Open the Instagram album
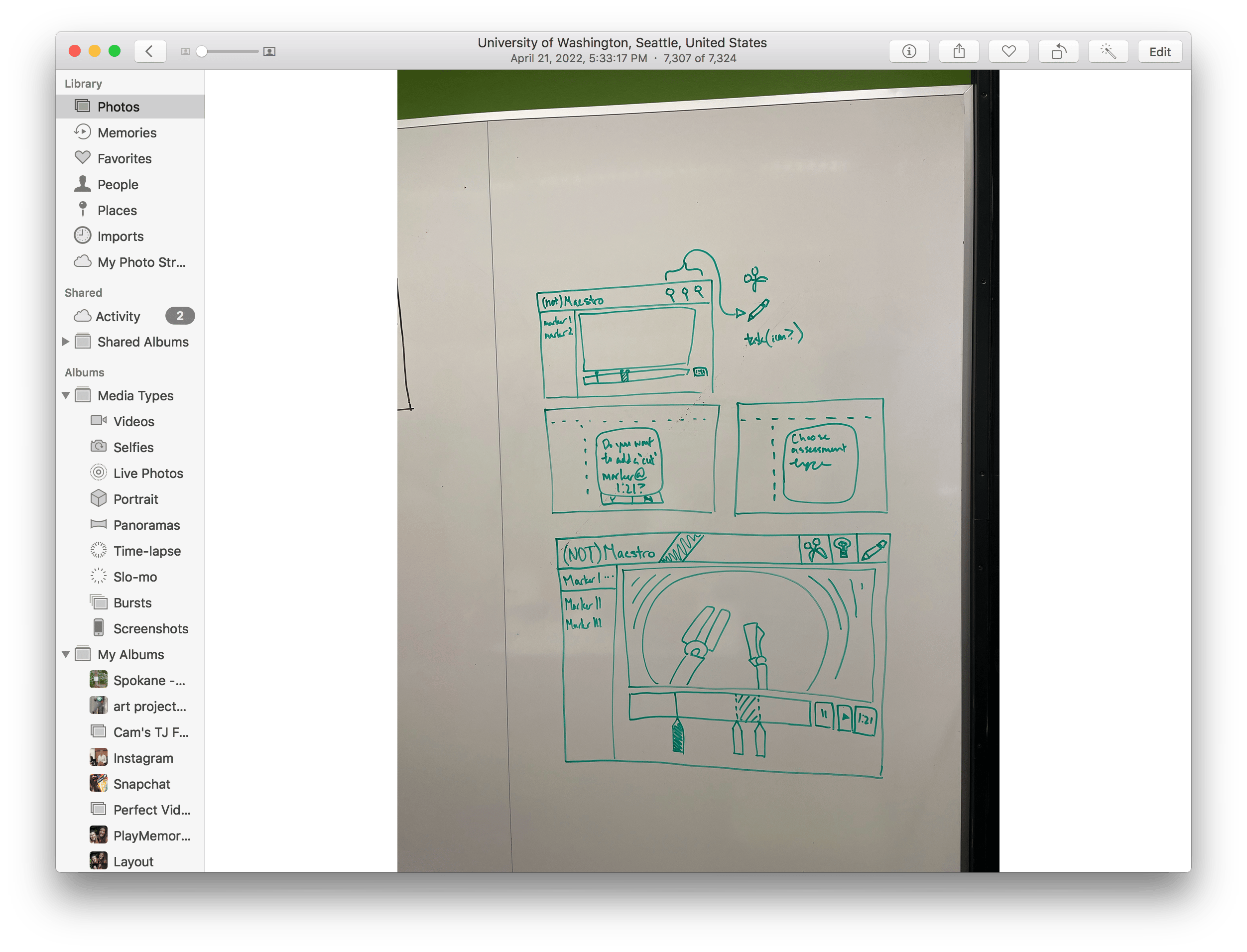 pyautogui.click(x=143, y=758)
